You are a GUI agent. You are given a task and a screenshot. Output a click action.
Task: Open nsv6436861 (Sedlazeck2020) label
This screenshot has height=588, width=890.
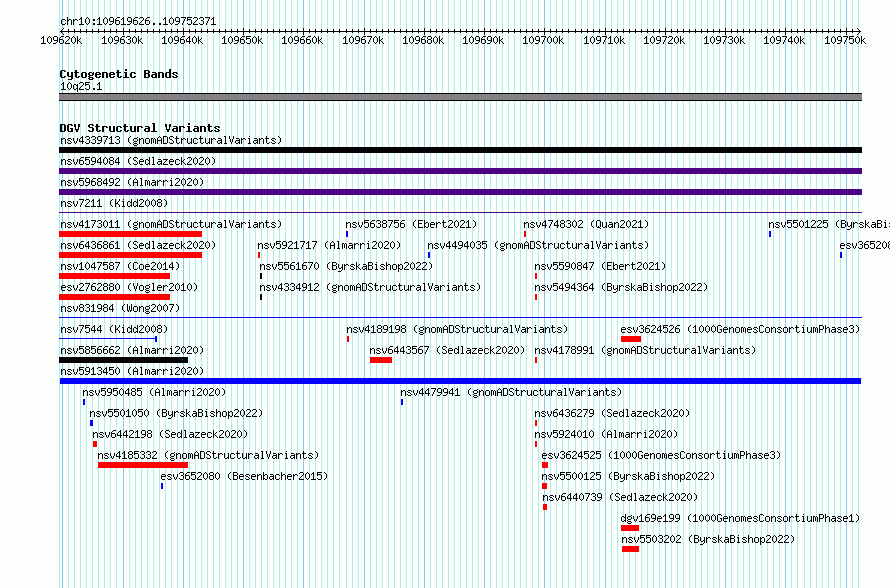click(138, 245)
